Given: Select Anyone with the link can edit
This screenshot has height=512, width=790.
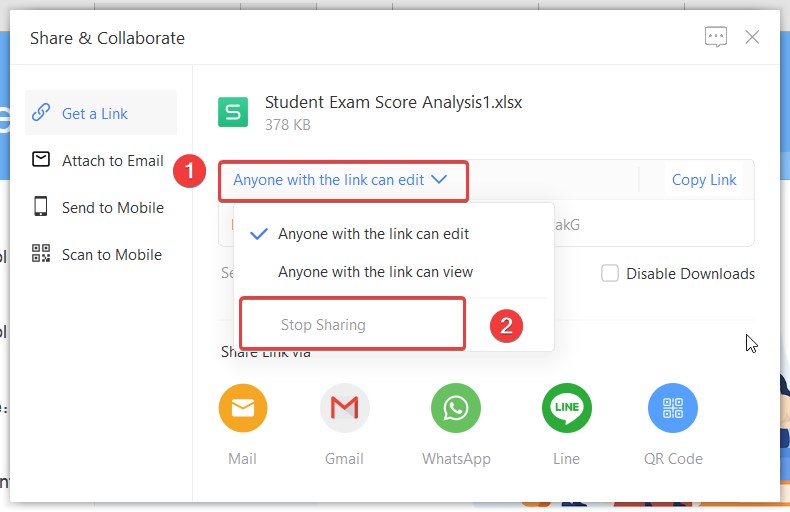Looking at the screenshot, I should tap(373, 234).
